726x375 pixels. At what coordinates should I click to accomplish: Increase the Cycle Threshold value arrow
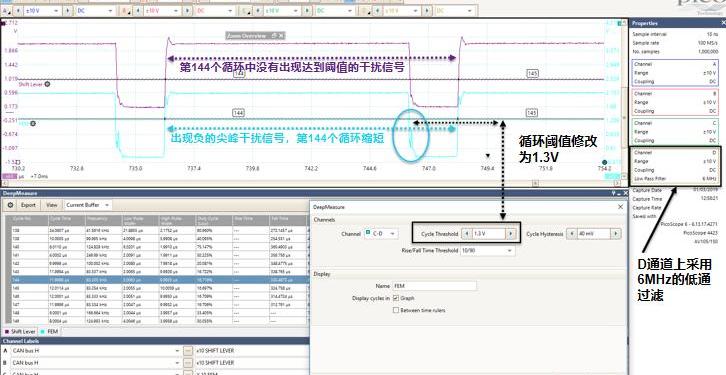pos(510,234)
